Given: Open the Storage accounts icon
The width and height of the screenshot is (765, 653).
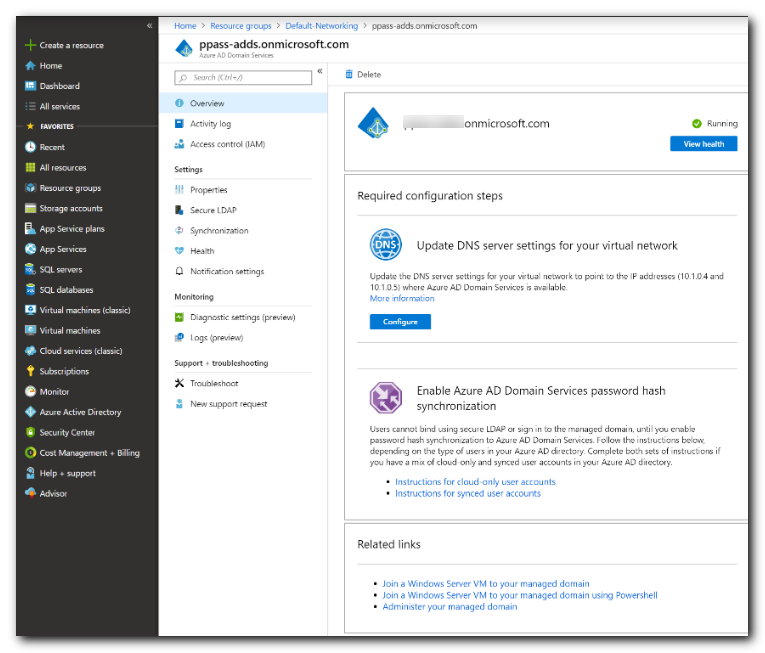Looking at the screenshot, I should tap(30, 208).
